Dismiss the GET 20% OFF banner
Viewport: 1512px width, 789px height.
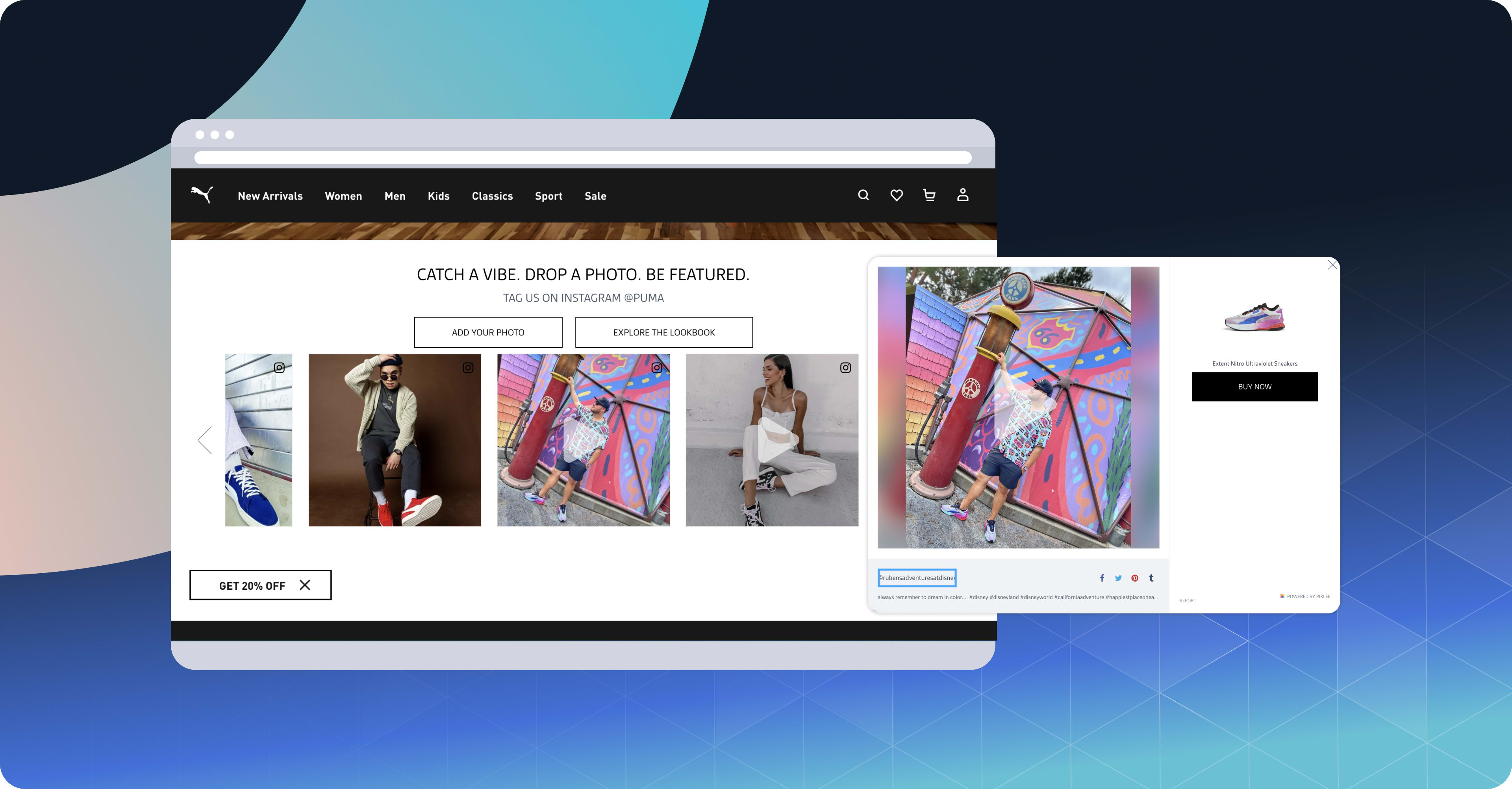[x=307, y=585]
